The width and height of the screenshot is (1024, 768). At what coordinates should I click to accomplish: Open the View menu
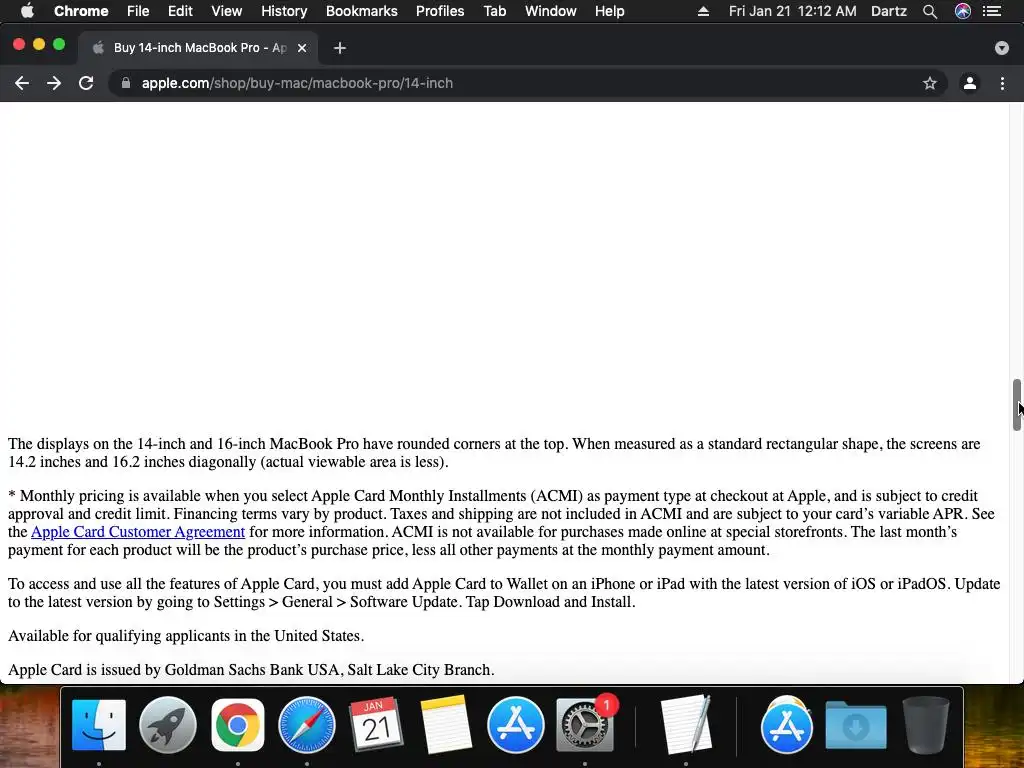pyautogui.click(x=227, y=11)
